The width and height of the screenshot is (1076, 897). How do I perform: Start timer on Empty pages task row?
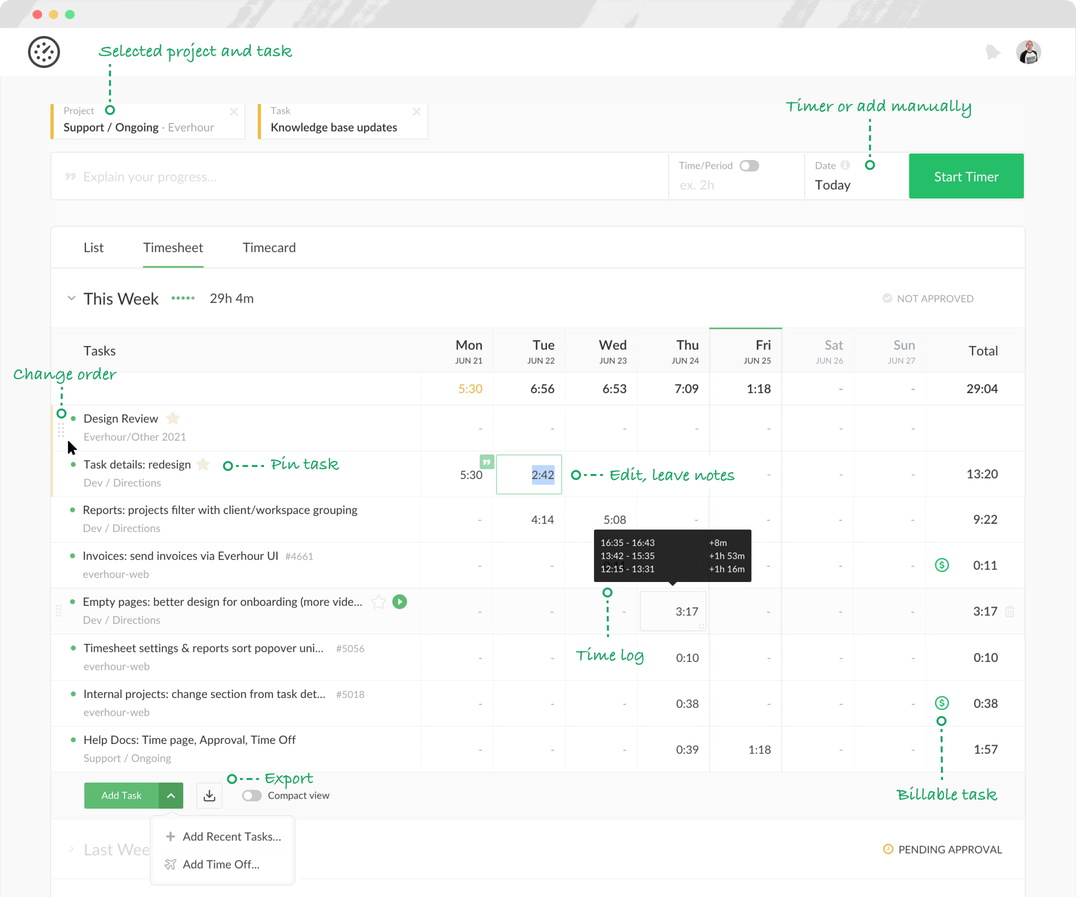click(398, 601)
